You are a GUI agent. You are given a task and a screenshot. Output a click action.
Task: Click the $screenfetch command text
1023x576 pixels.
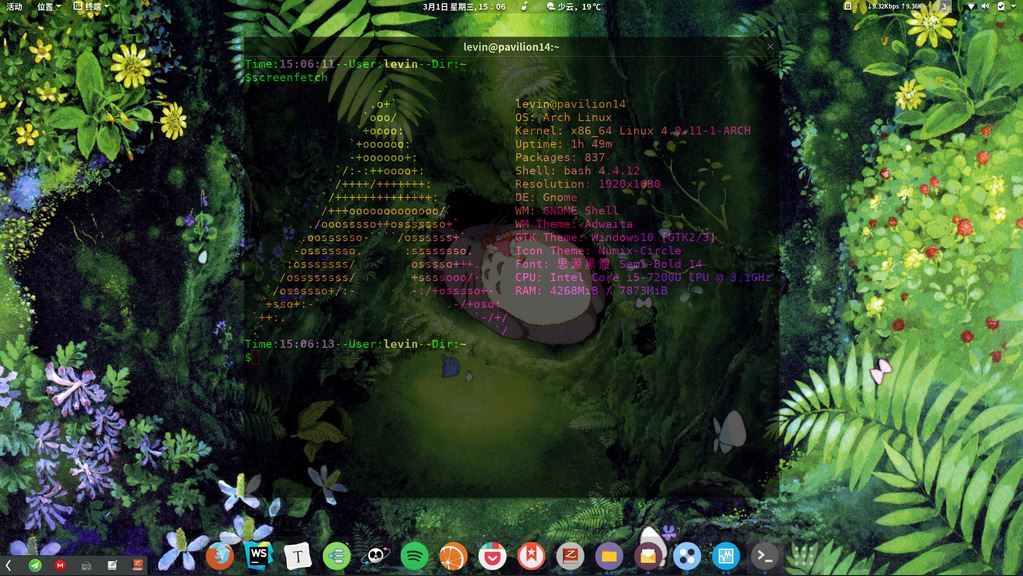(286, 77)
